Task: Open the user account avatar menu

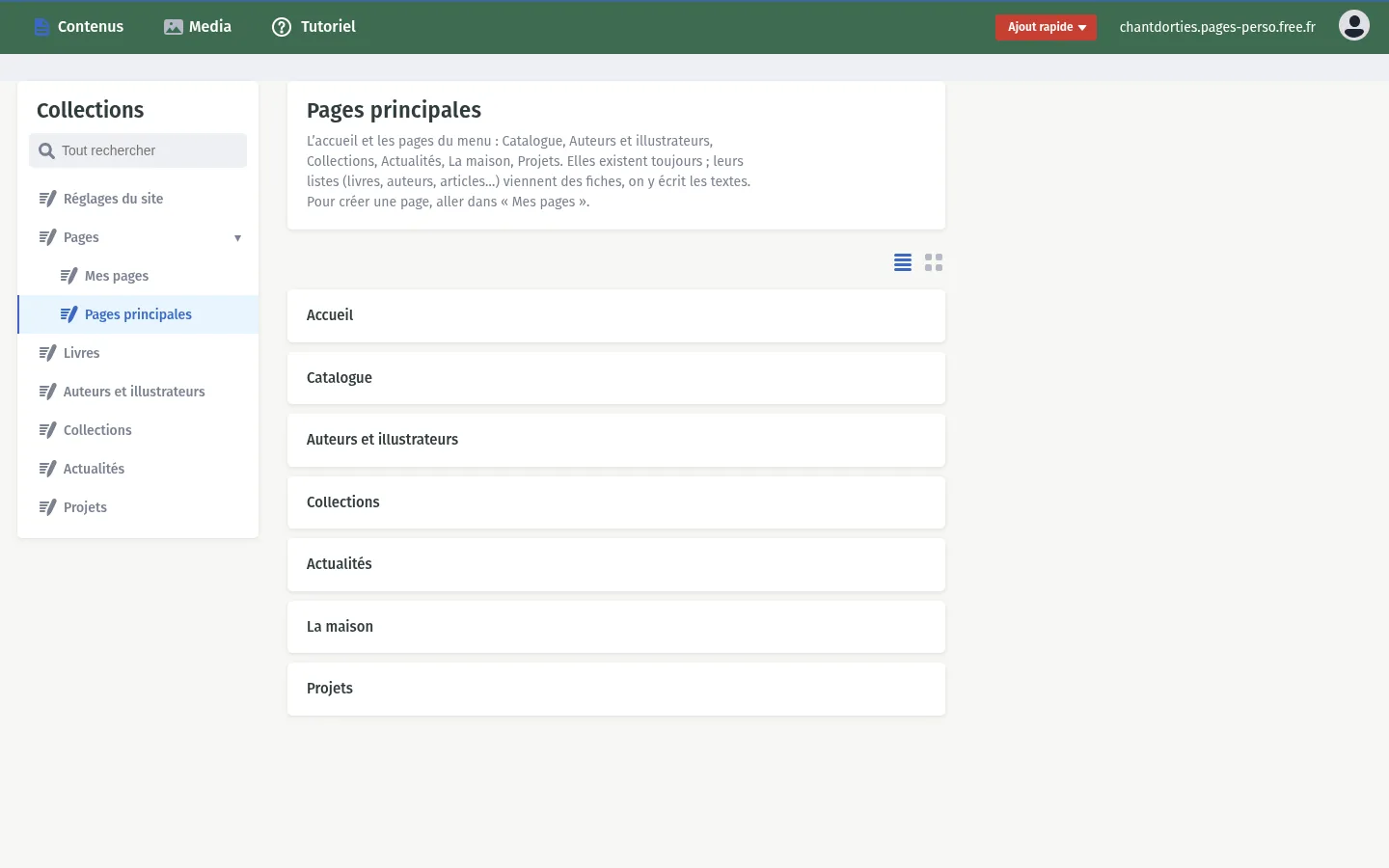Action: [x=1354, y=25]
